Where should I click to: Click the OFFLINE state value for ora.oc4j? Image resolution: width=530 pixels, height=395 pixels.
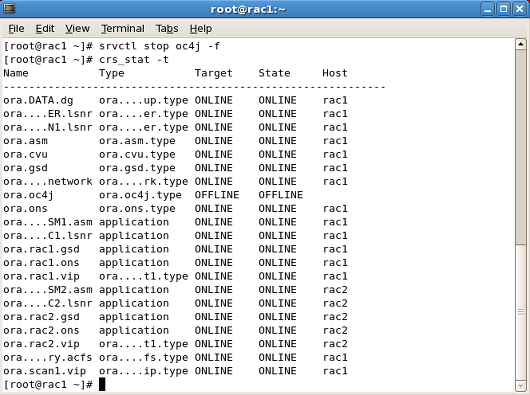[281, 195]
